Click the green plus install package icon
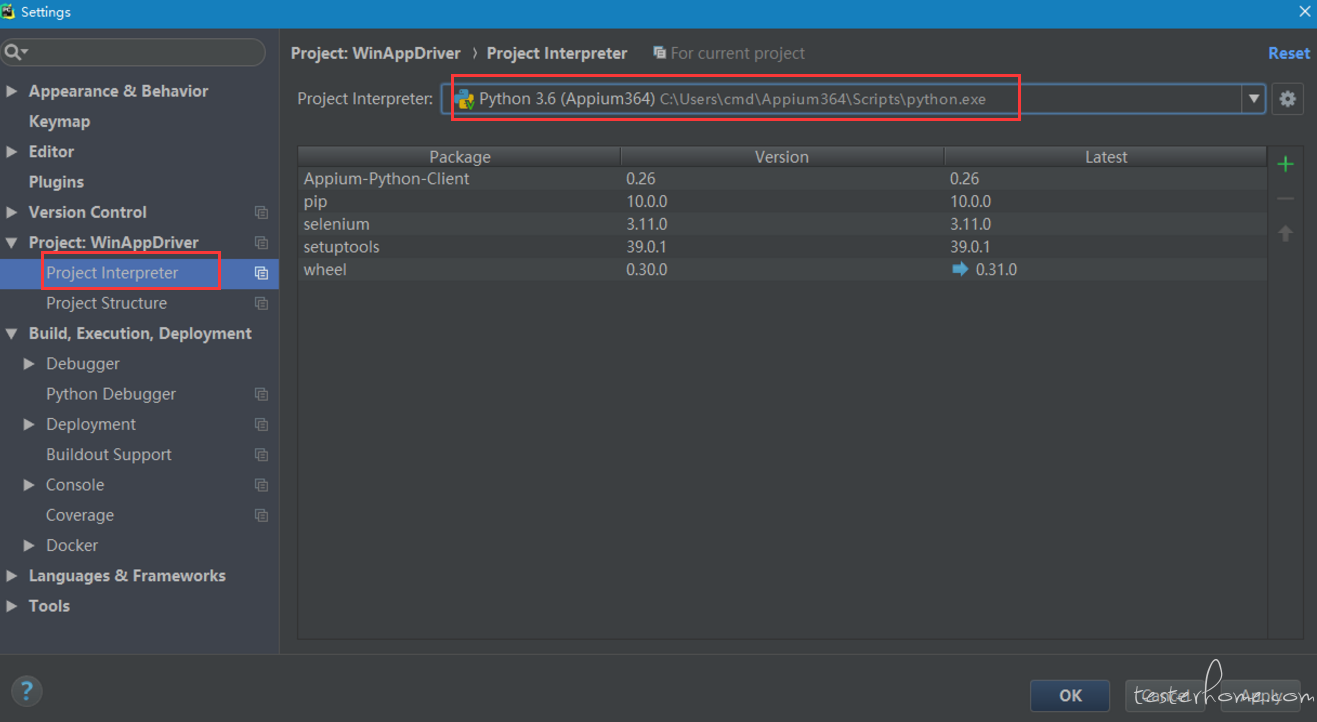Viewport: 1317px width, 722px height. click(x=1286, y=164)
